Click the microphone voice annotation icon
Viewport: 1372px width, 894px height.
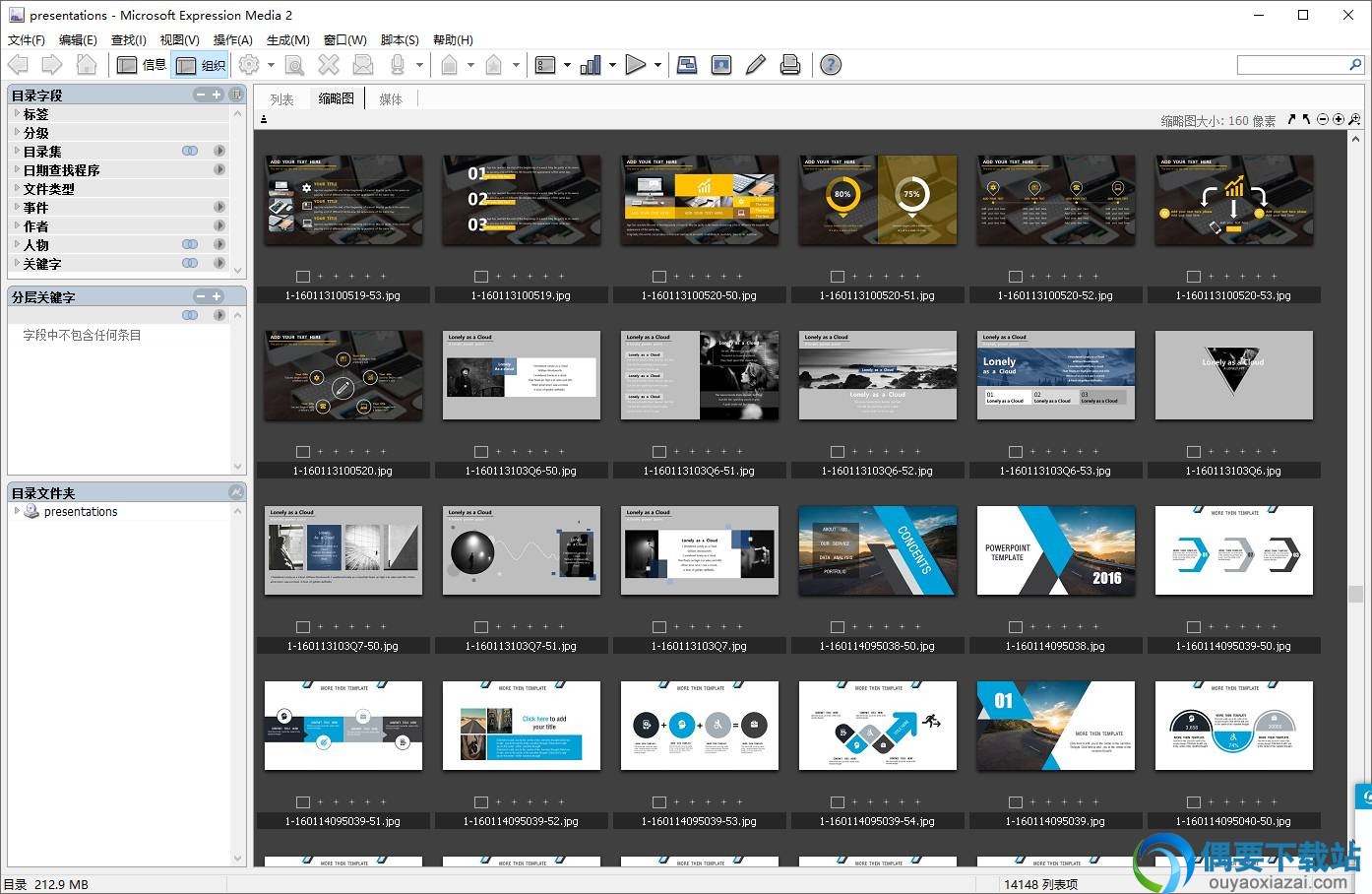point(398,65)
